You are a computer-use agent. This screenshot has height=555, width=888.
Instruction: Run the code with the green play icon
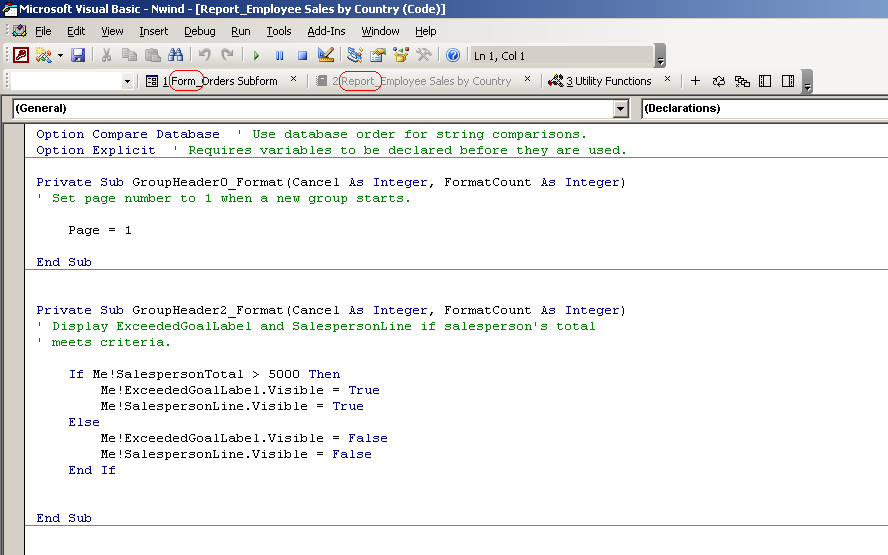[x=256, y=56]
